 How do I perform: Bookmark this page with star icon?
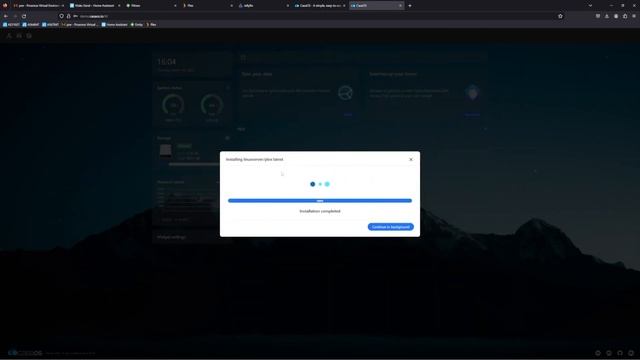pos(560,16)
